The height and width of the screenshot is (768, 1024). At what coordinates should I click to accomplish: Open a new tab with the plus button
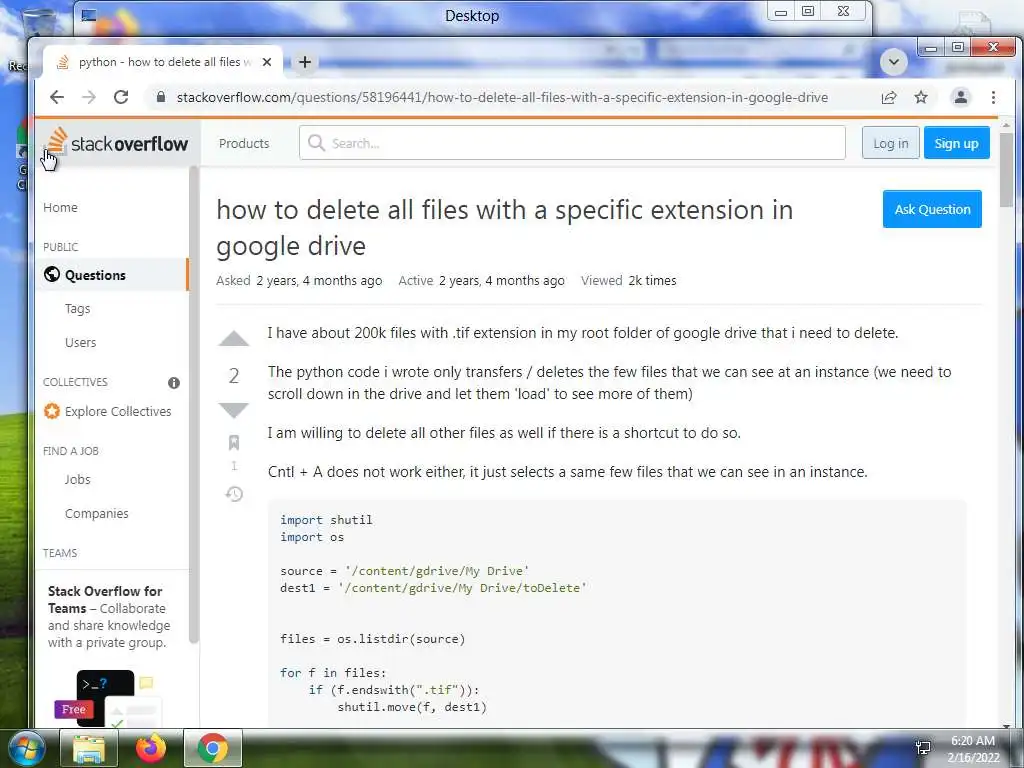click(x=304, y=62)
